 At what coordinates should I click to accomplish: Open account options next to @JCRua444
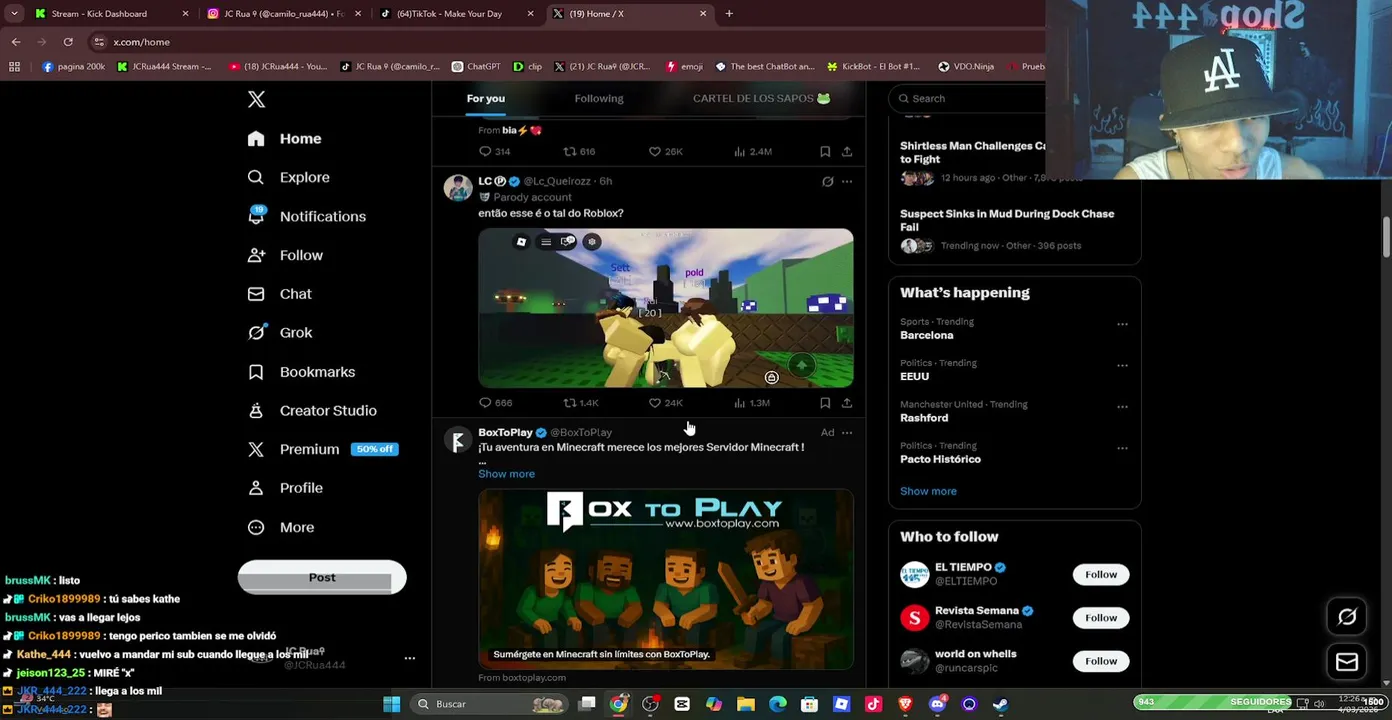click(409, 658)
